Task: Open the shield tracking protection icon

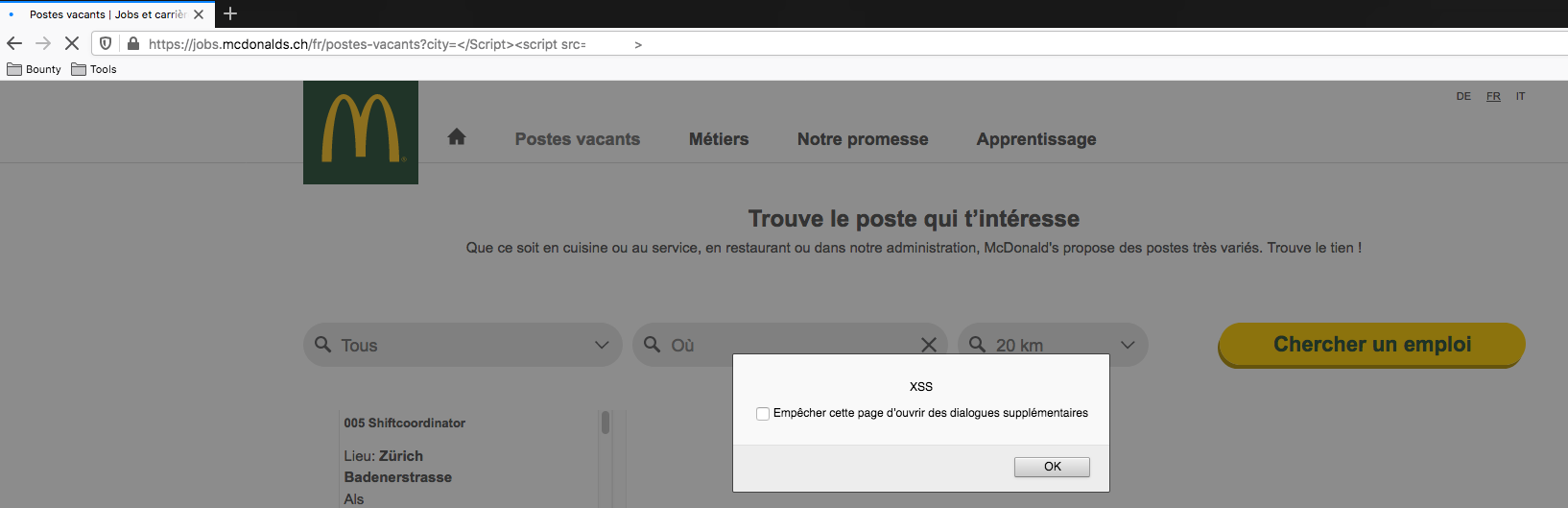Action: click(106, 43)
